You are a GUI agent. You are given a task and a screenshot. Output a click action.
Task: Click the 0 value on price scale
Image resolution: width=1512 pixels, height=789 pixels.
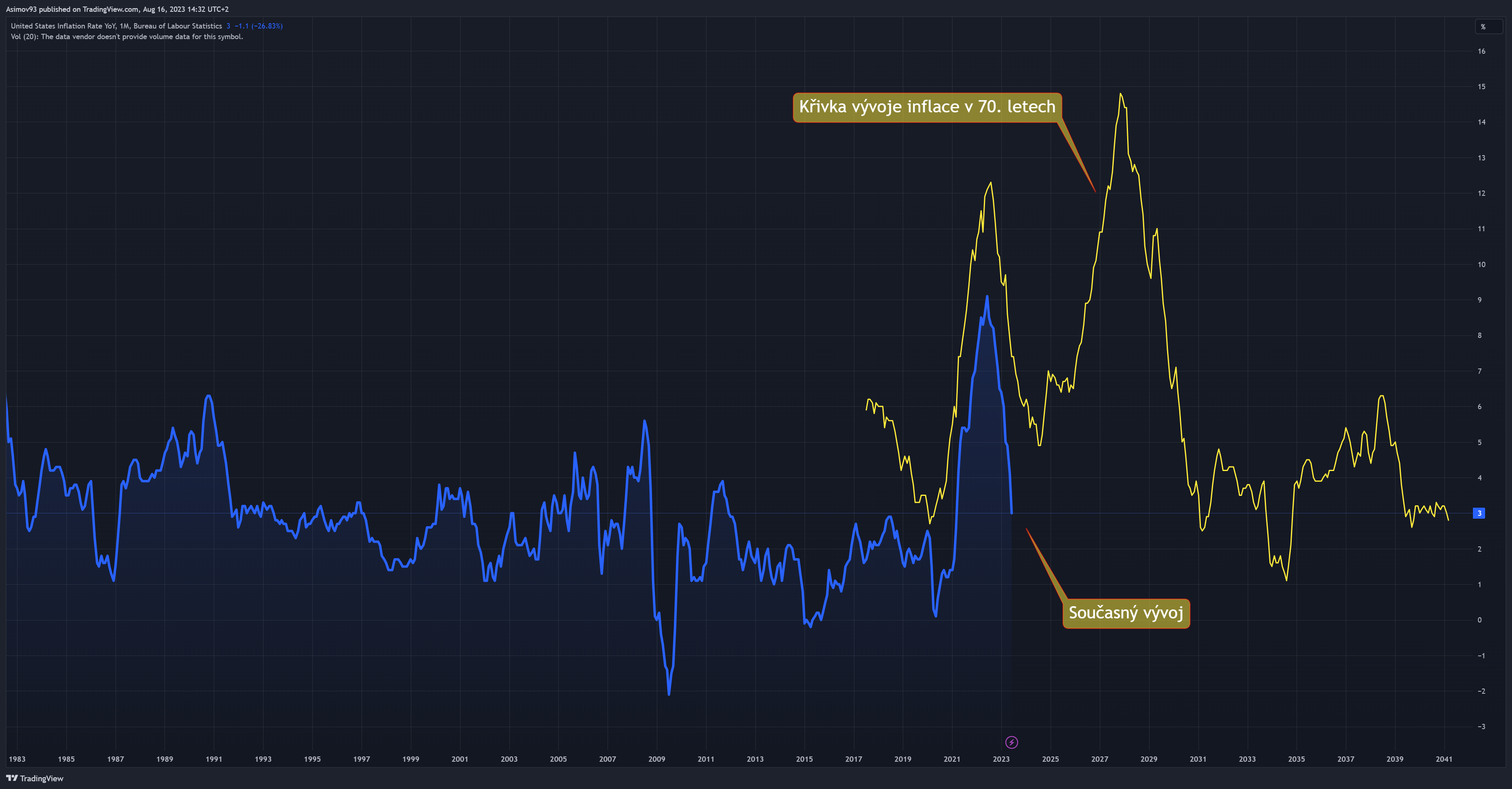coord(1479,620)
